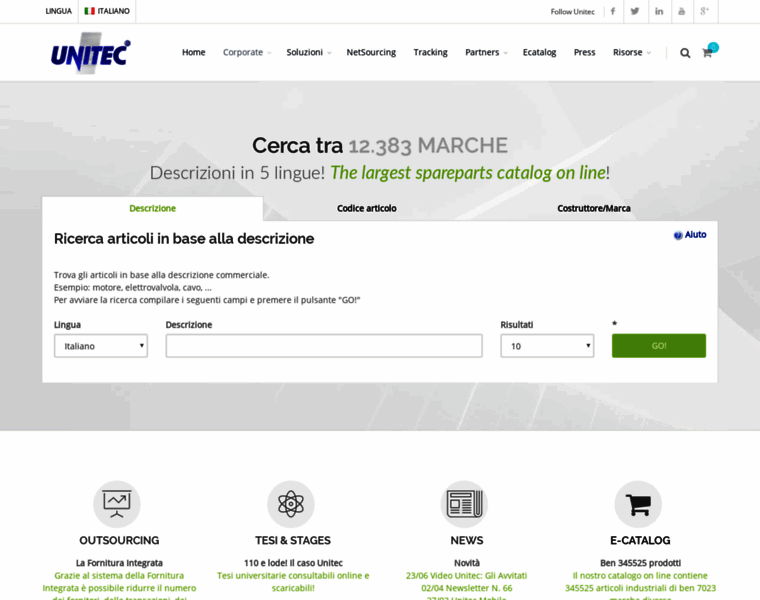Click the 'LINGUA' label at top
The image size is (760, 600).
pos(58,11)
